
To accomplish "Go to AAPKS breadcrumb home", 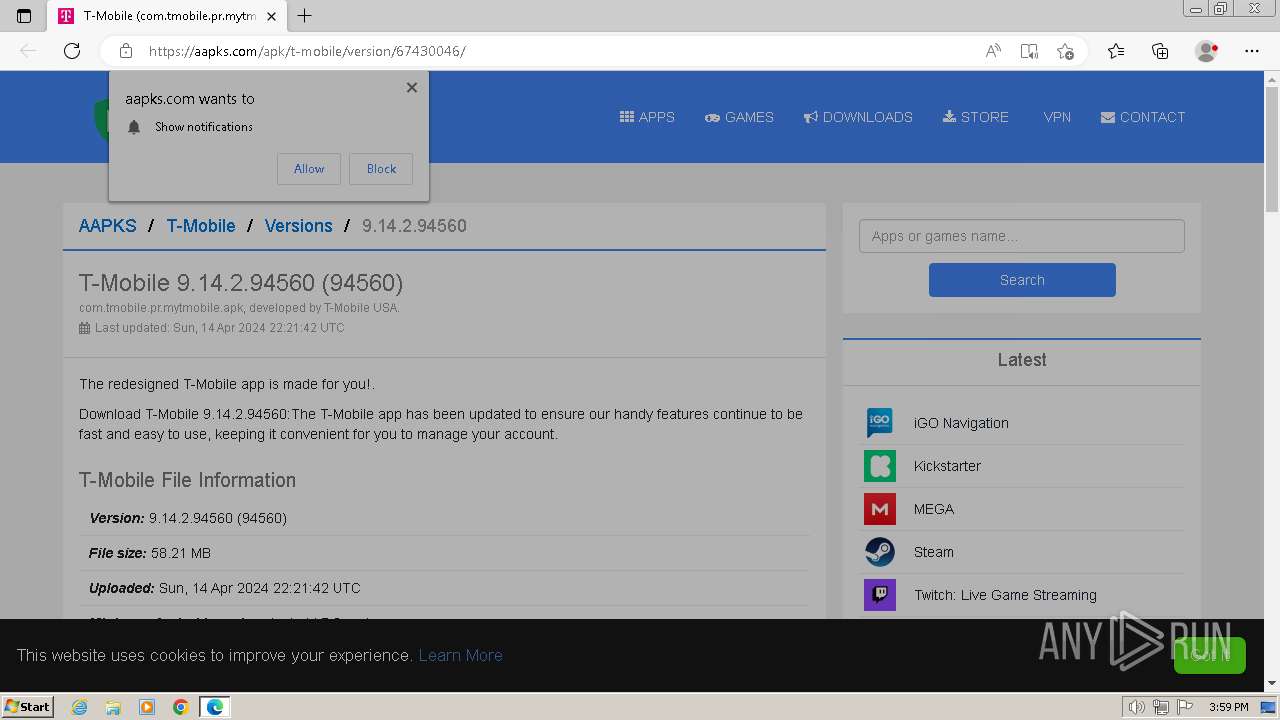I will (108, 226).
